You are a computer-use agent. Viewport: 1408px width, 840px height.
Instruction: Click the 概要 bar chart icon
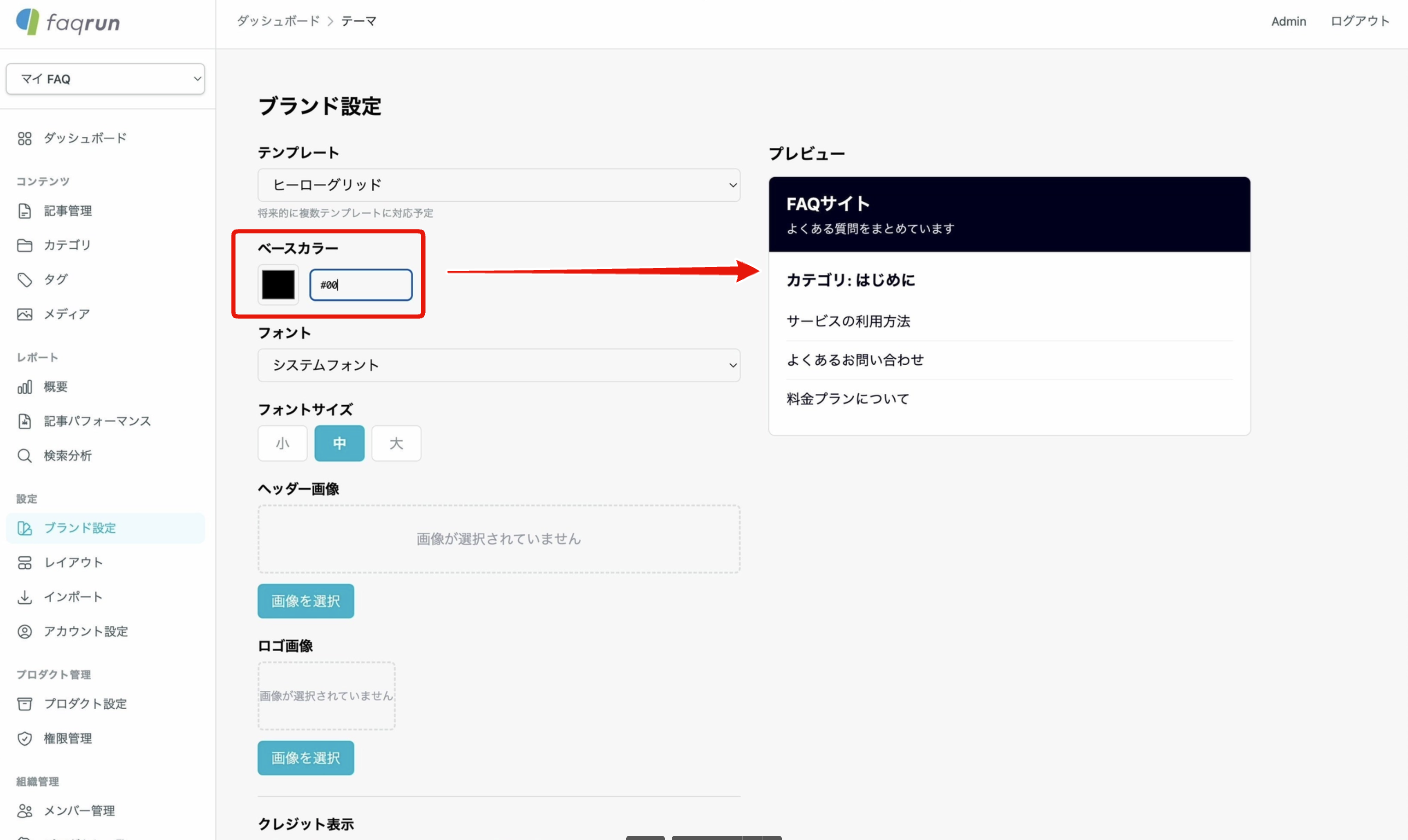(x=24, y=387)
